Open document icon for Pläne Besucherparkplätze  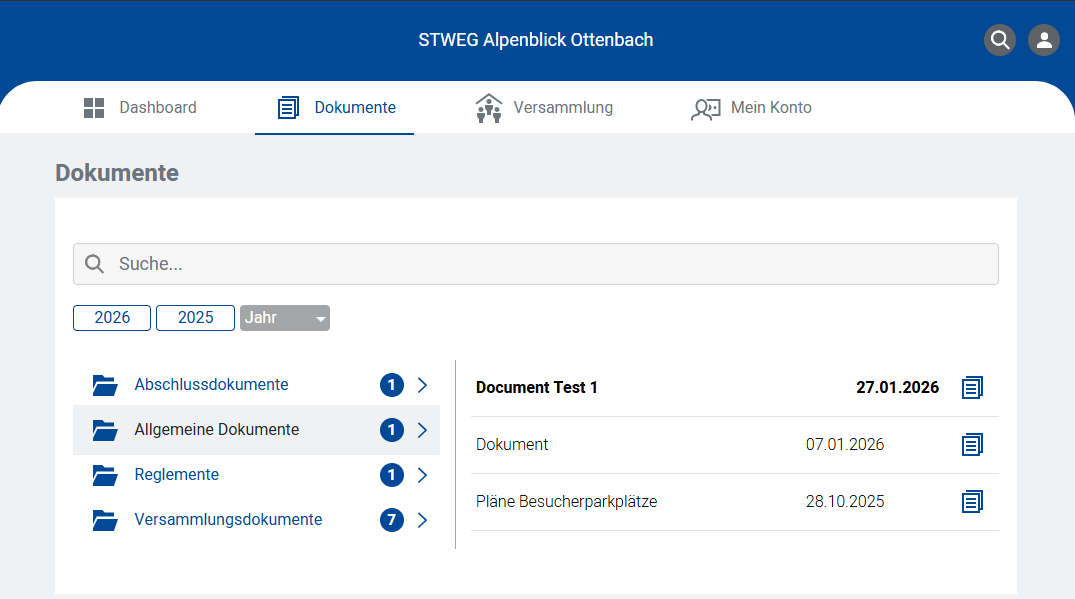pos(972,501)
